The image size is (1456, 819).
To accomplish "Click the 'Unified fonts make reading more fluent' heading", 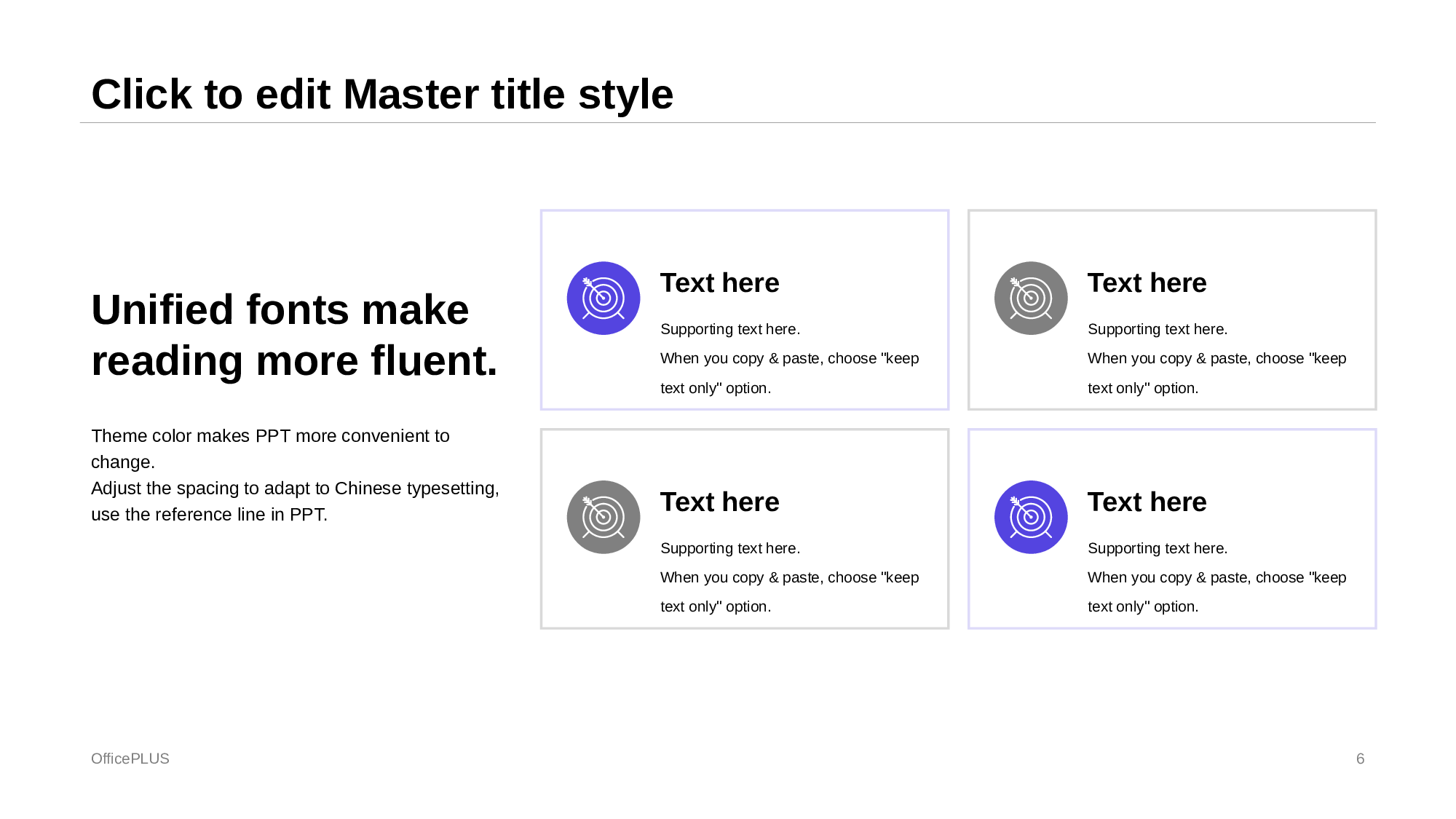I will [294, 335].
